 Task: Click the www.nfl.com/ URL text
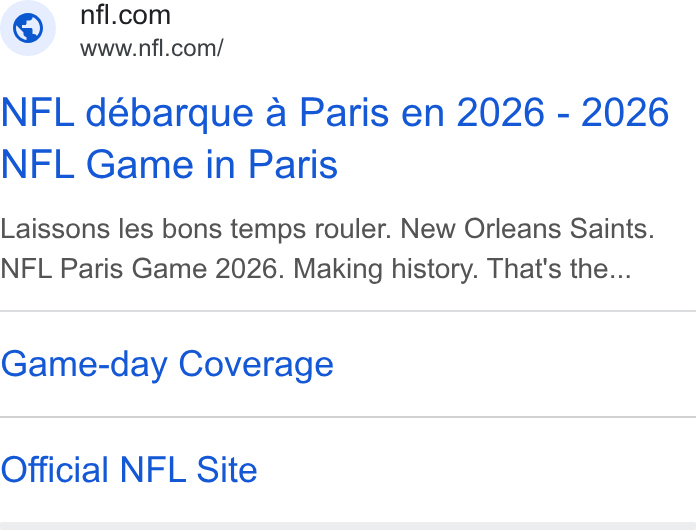(151, 48)
